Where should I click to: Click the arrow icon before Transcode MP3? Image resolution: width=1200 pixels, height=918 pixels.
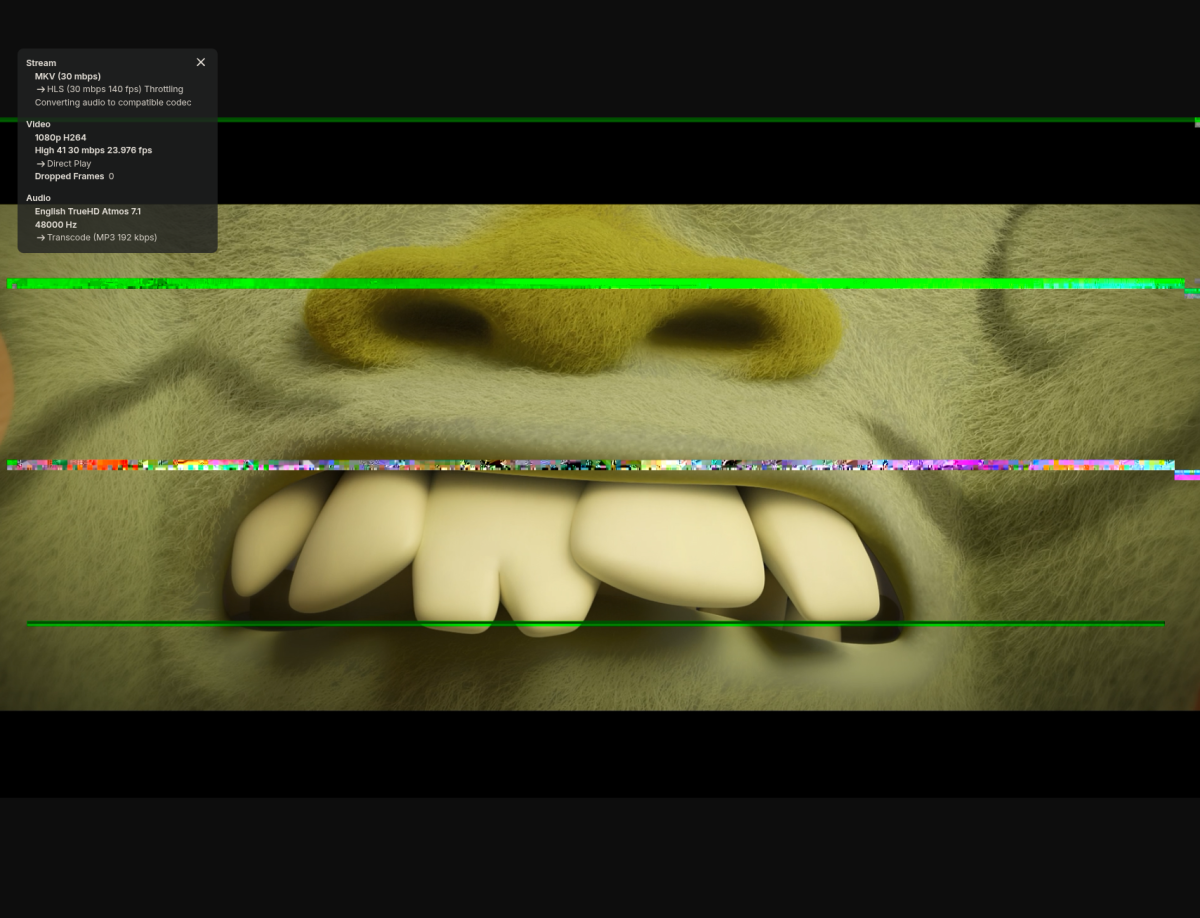[x=40, y=237]
